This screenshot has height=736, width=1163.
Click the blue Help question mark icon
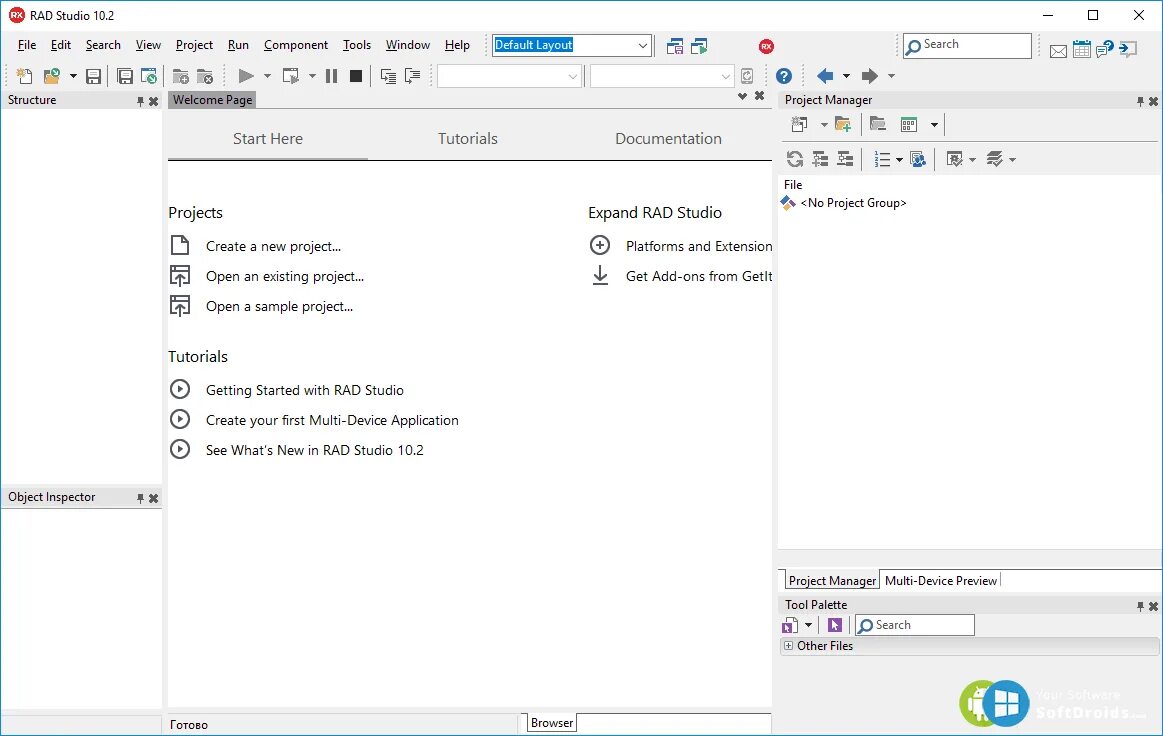[784, 76]
